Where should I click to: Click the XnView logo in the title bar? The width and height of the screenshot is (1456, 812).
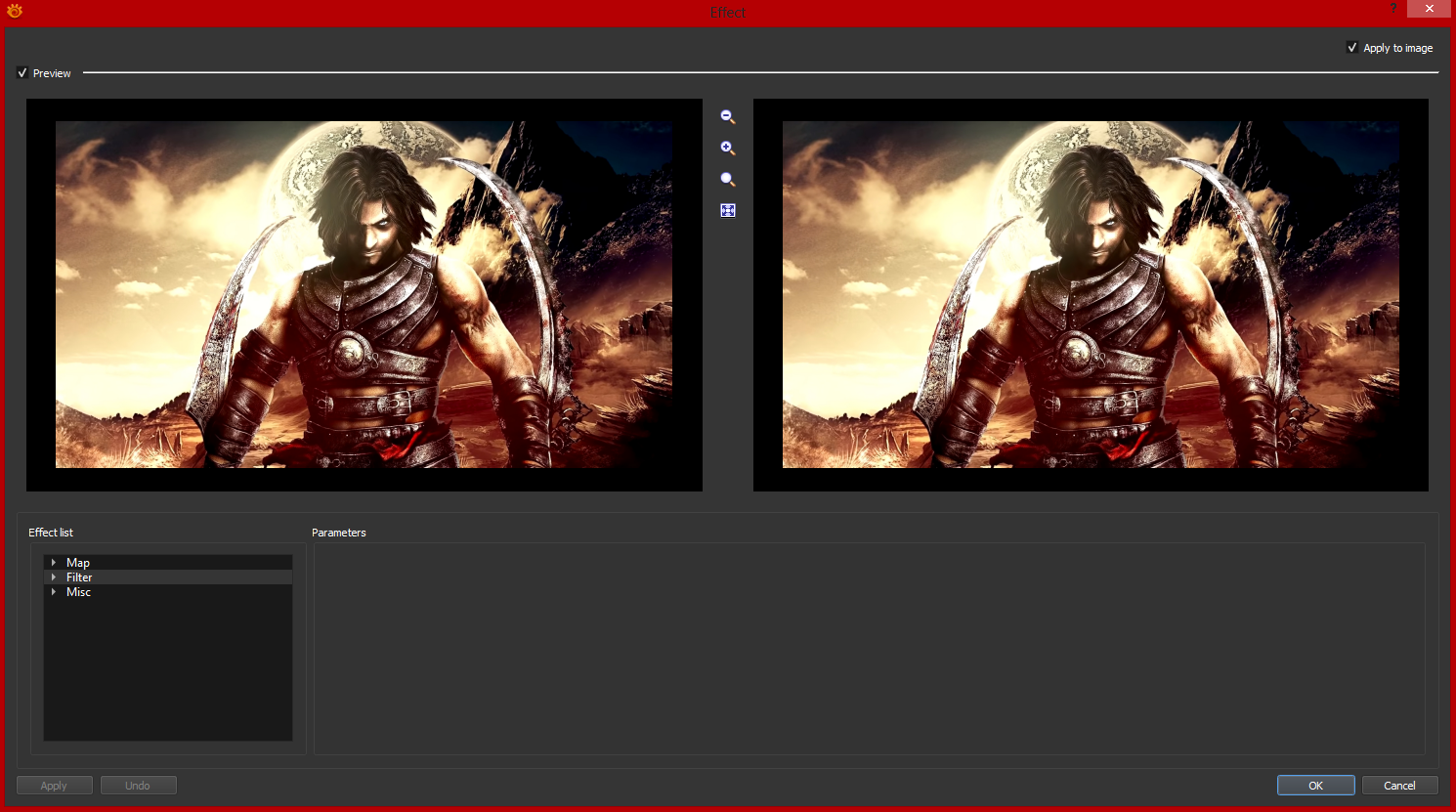(15, 11)
